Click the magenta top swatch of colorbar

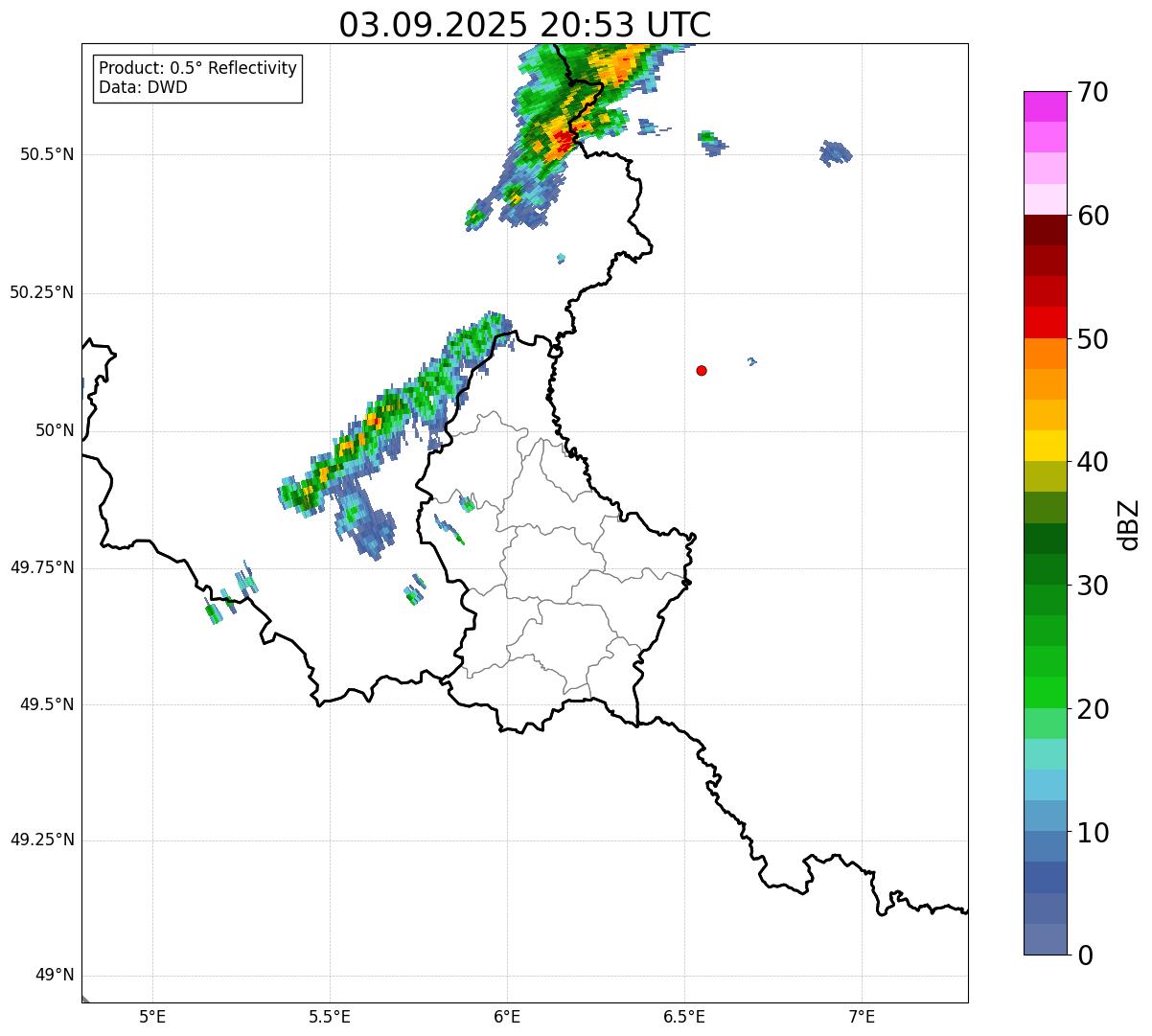tap(1045, 106)
